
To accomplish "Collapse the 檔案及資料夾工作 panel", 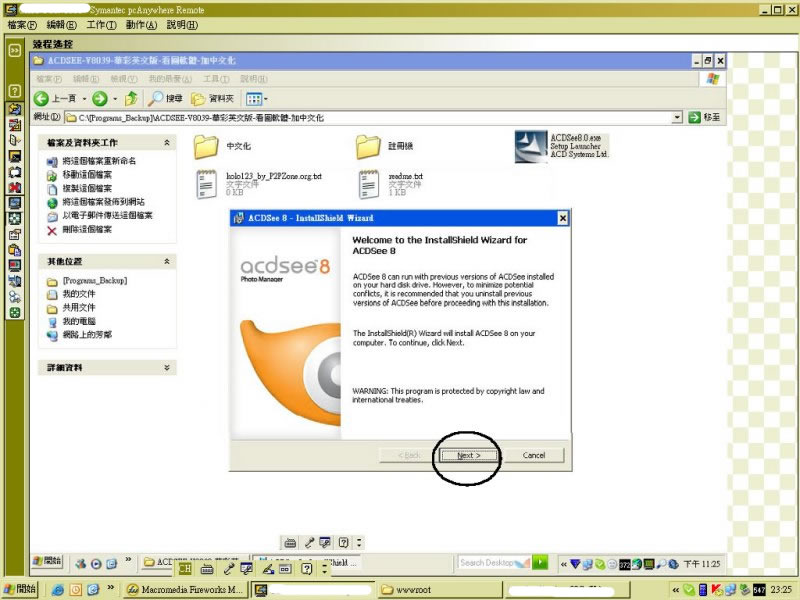I will [x=167, y=143].
